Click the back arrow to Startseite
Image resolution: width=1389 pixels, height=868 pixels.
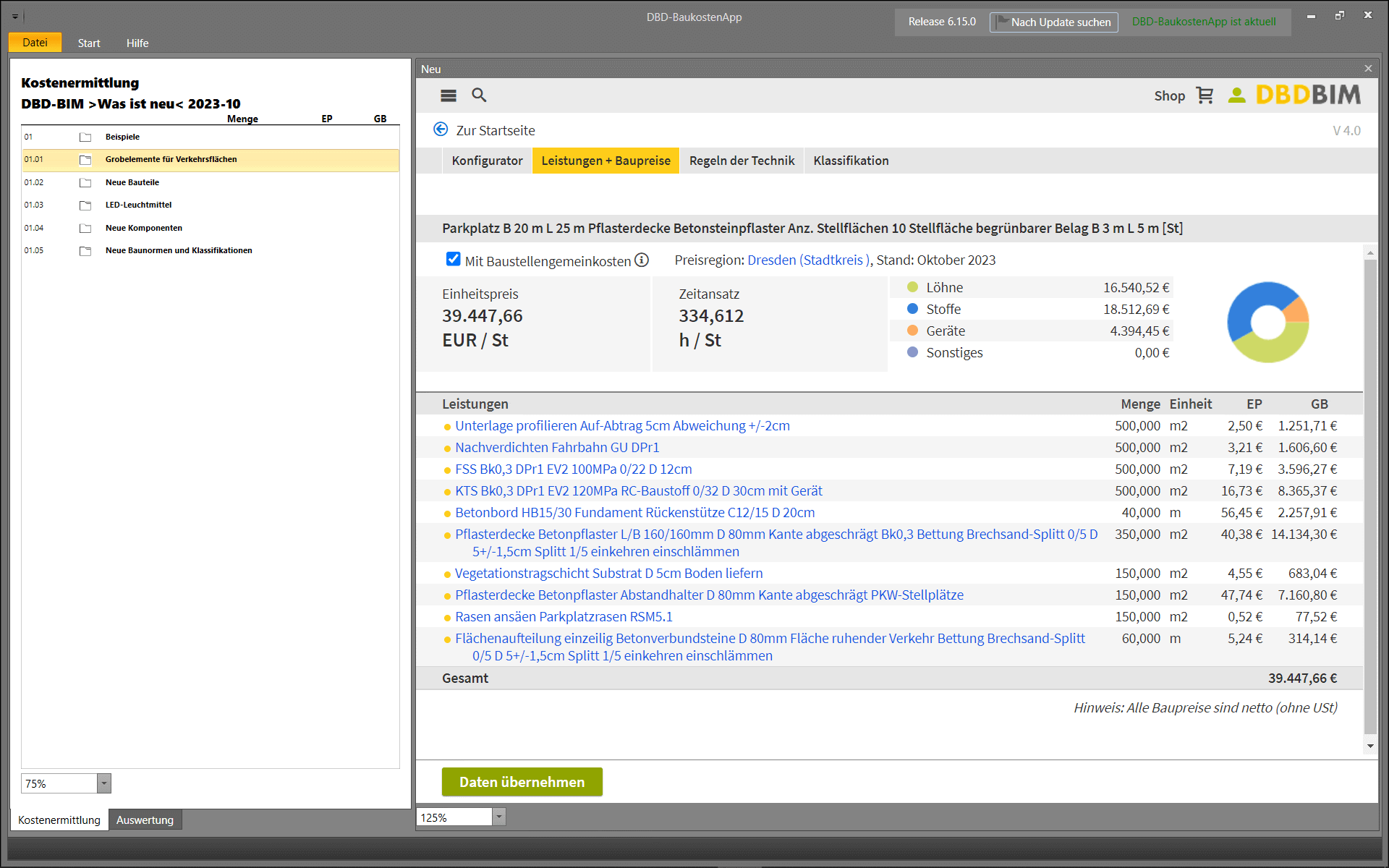(x=441, y=129)
